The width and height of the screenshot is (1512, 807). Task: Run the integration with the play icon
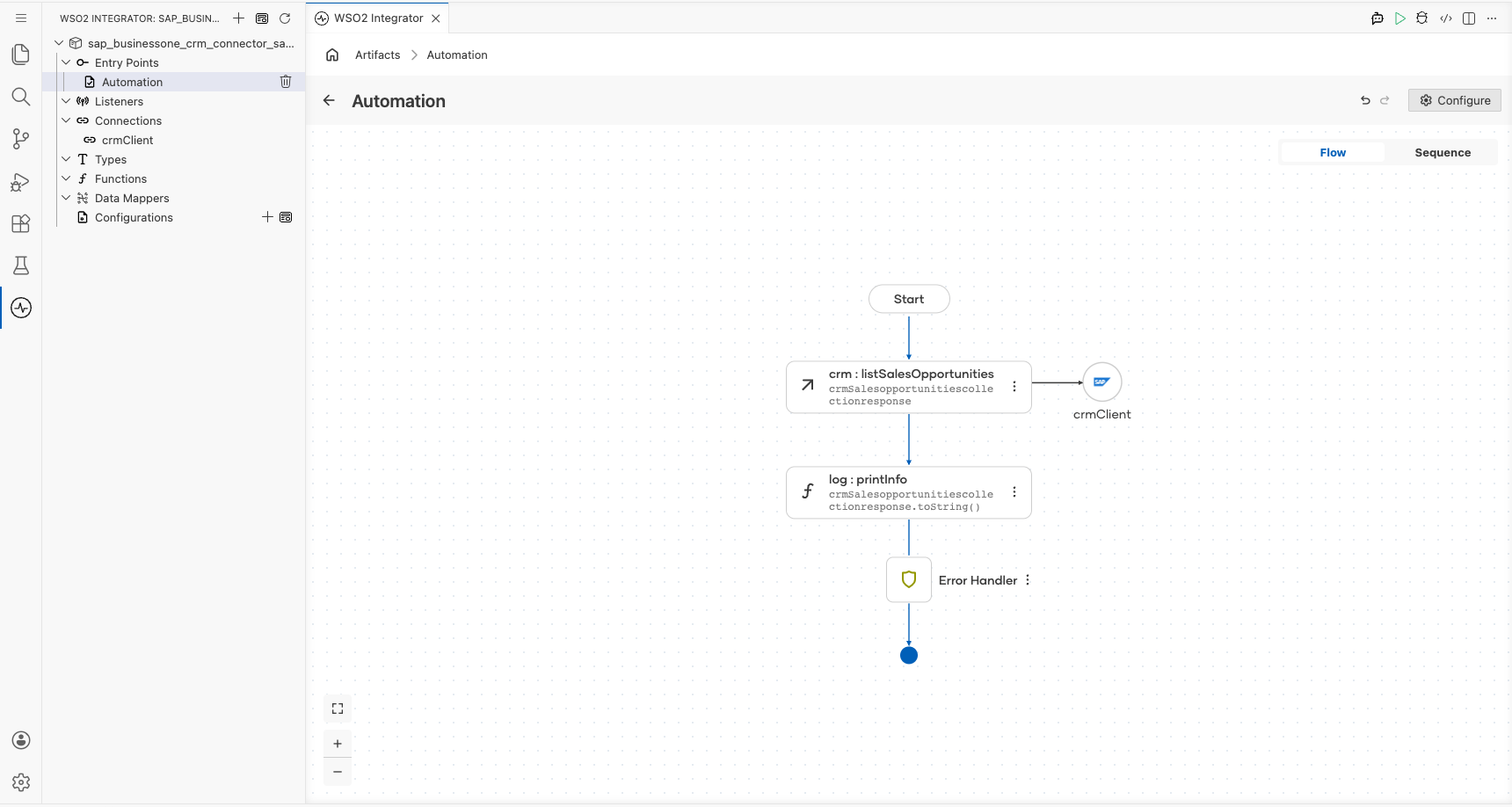tap(1400, 18)
